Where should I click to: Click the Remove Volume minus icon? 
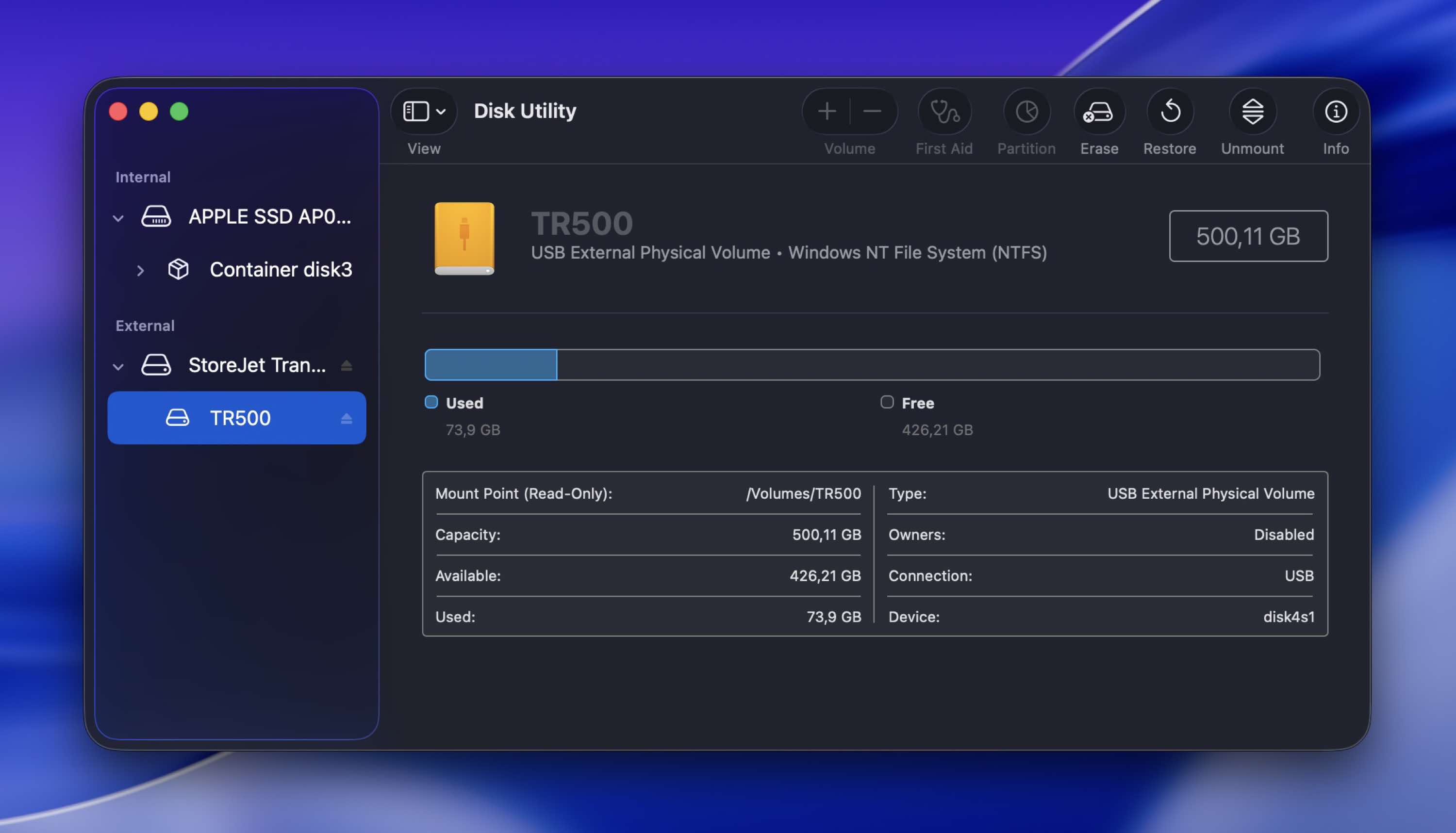(872, 111)
